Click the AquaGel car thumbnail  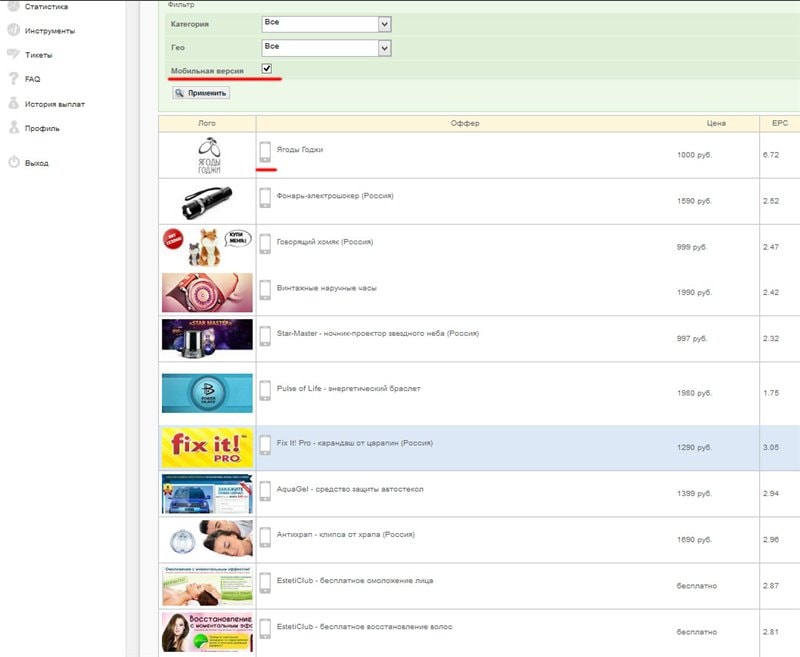(207, 494)
